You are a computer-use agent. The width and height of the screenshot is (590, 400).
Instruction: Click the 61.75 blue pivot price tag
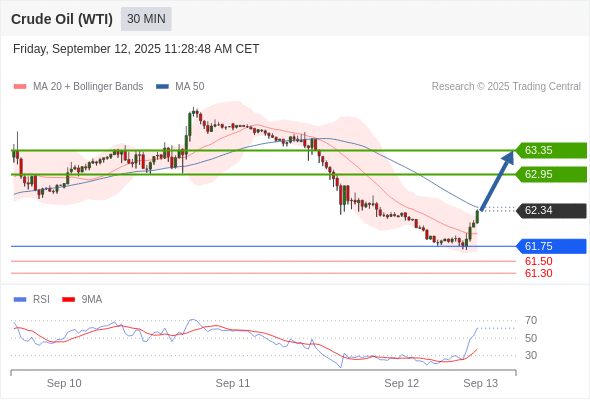click(x=551, y=246)
